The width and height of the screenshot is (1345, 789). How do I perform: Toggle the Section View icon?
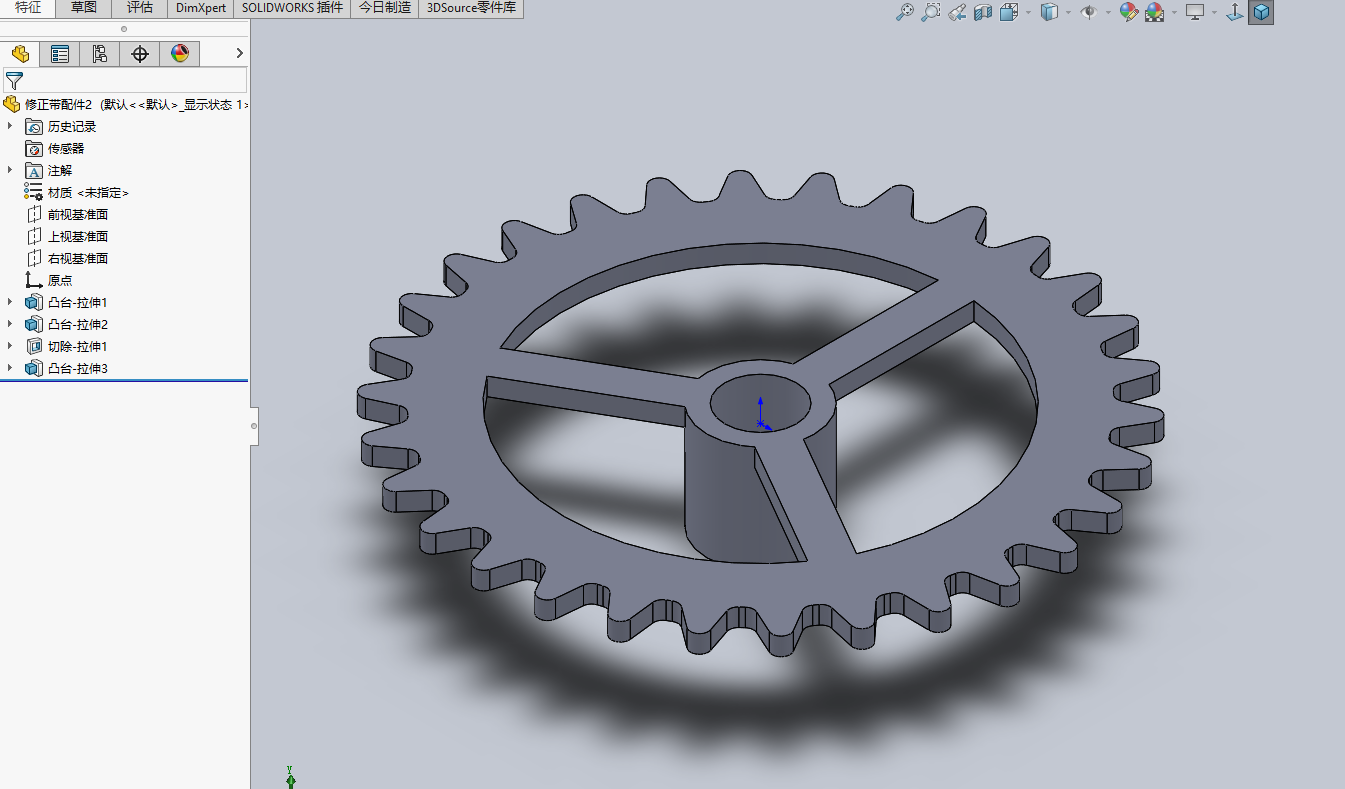point(983,12)
